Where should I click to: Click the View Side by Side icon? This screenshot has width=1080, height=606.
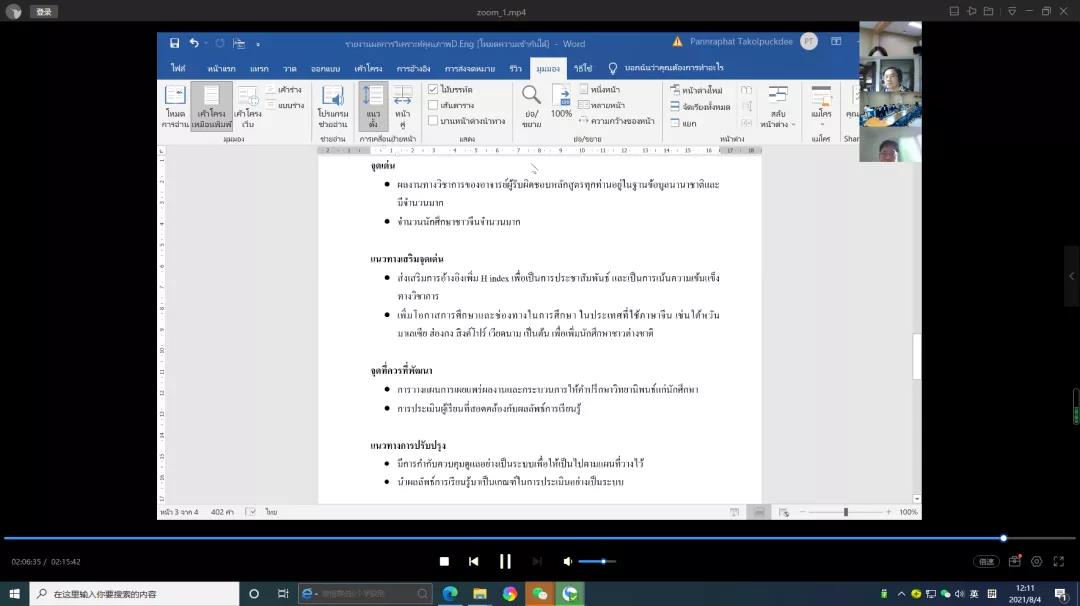click(x=747, y=90)
